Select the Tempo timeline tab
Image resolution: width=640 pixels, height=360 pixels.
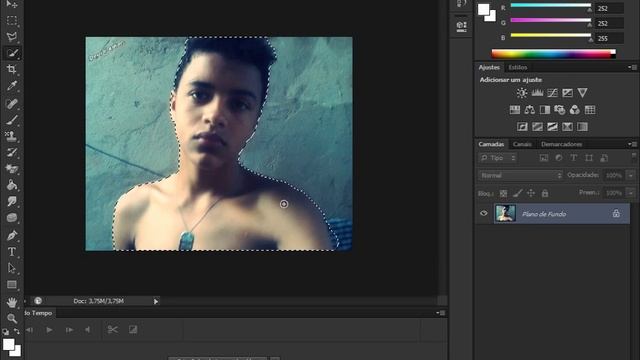(x=40, y=313)
